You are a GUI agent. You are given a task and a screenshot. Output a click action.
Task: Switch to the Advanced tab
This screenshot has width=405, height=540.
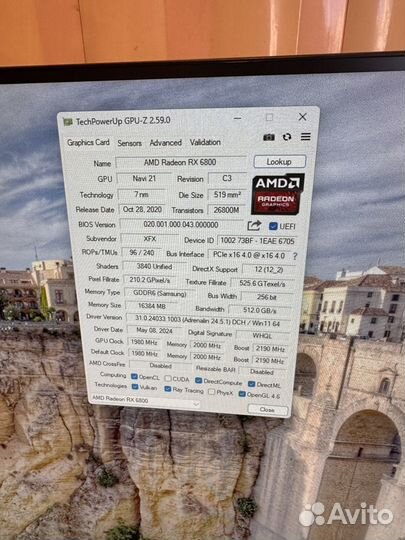tap(166, 143)
